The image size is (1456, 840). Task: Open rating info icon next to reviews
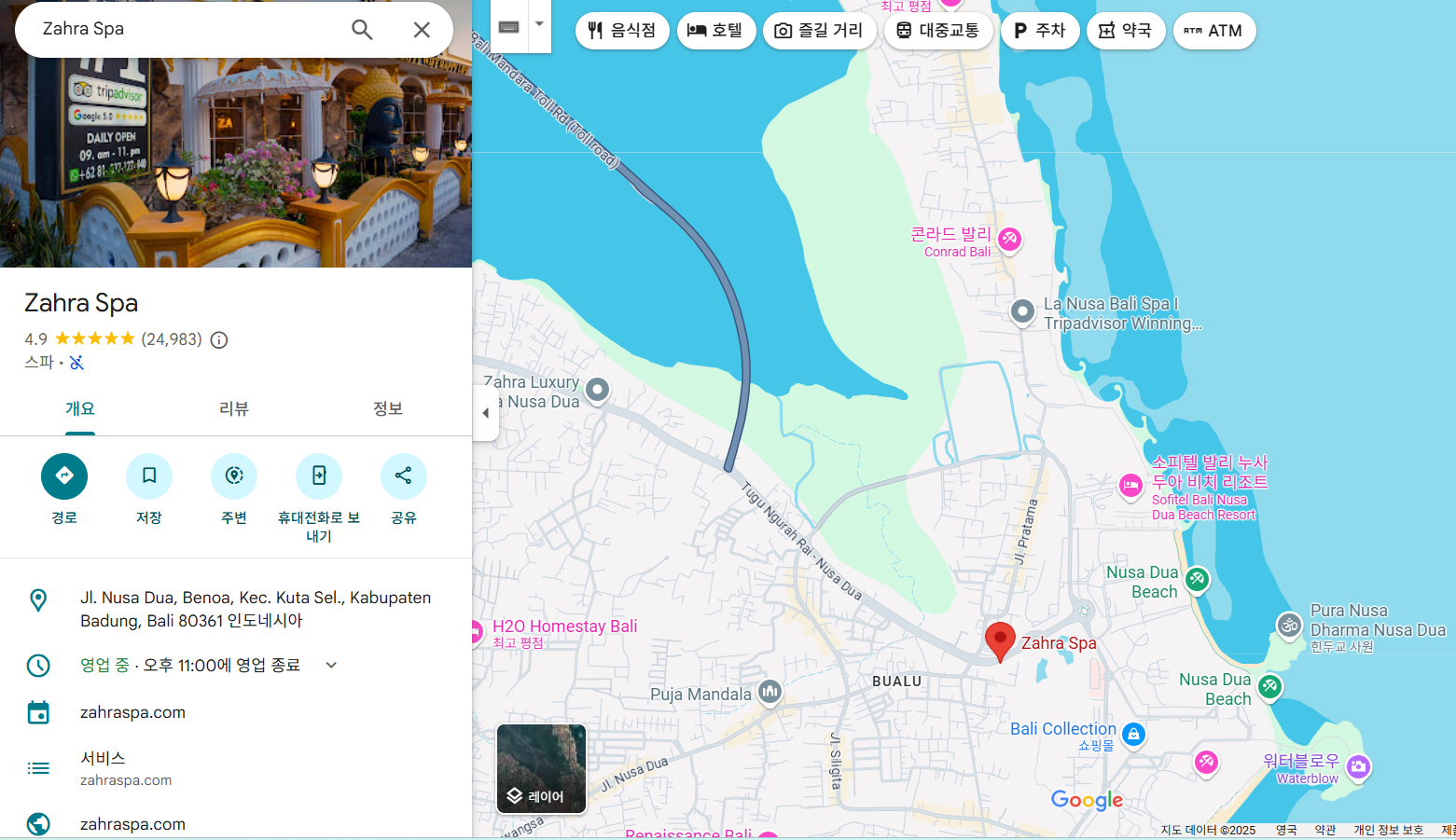(219, 339)
